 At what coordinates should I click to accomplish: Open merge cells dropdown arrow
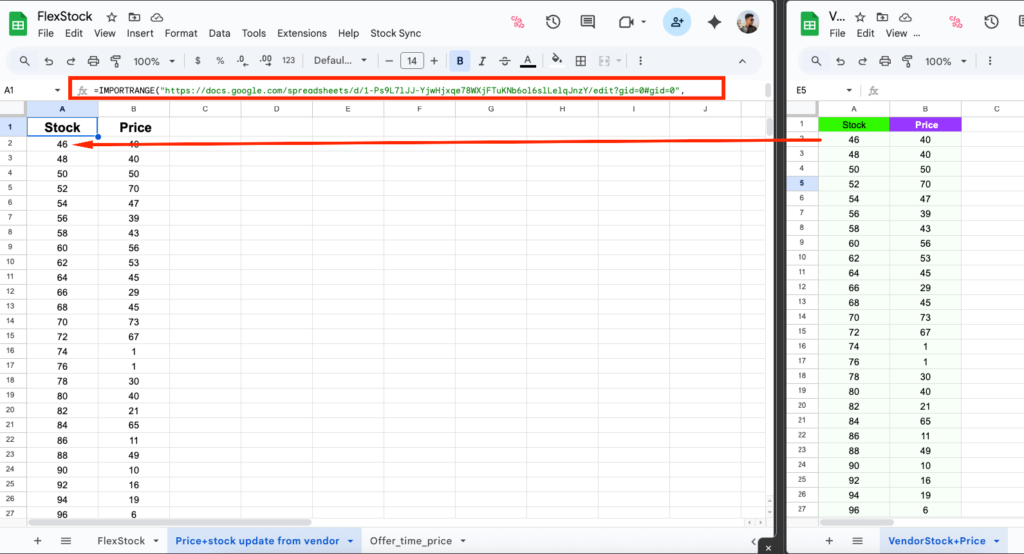618,61
